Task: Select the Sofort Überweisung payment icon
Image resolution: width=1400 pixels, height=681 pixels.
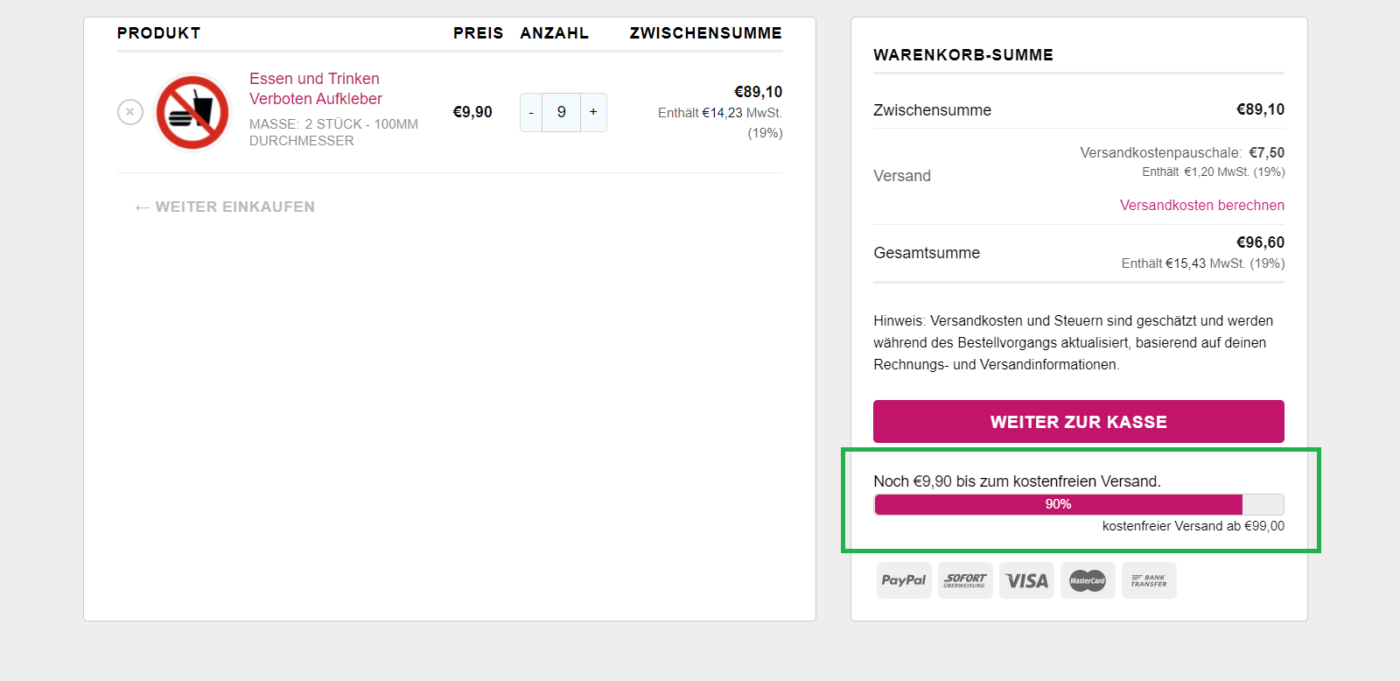Action: coord(965,580)
